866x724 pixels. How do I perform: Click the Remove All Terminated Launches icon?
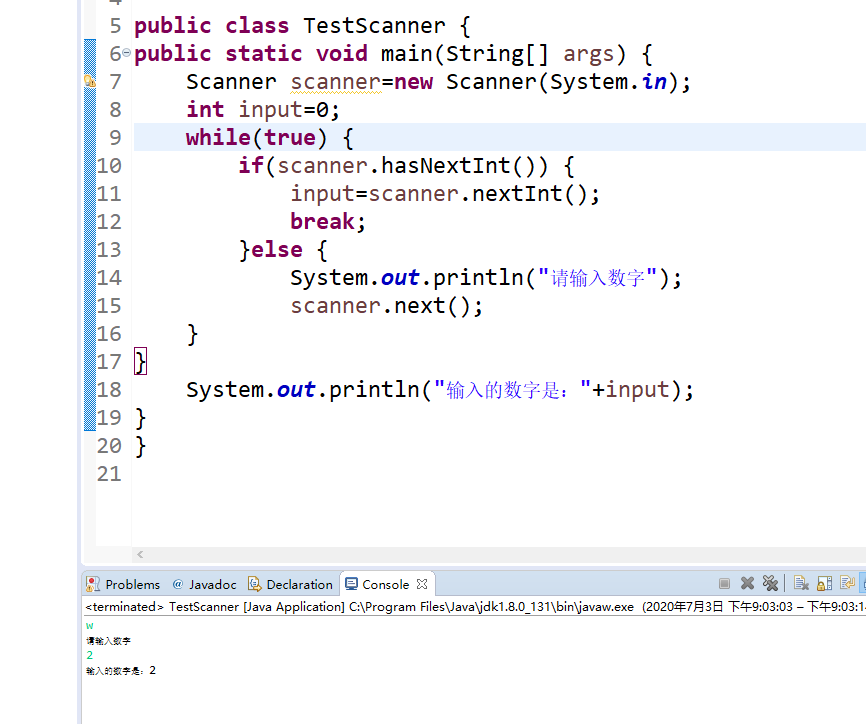[x=770, y=584]
